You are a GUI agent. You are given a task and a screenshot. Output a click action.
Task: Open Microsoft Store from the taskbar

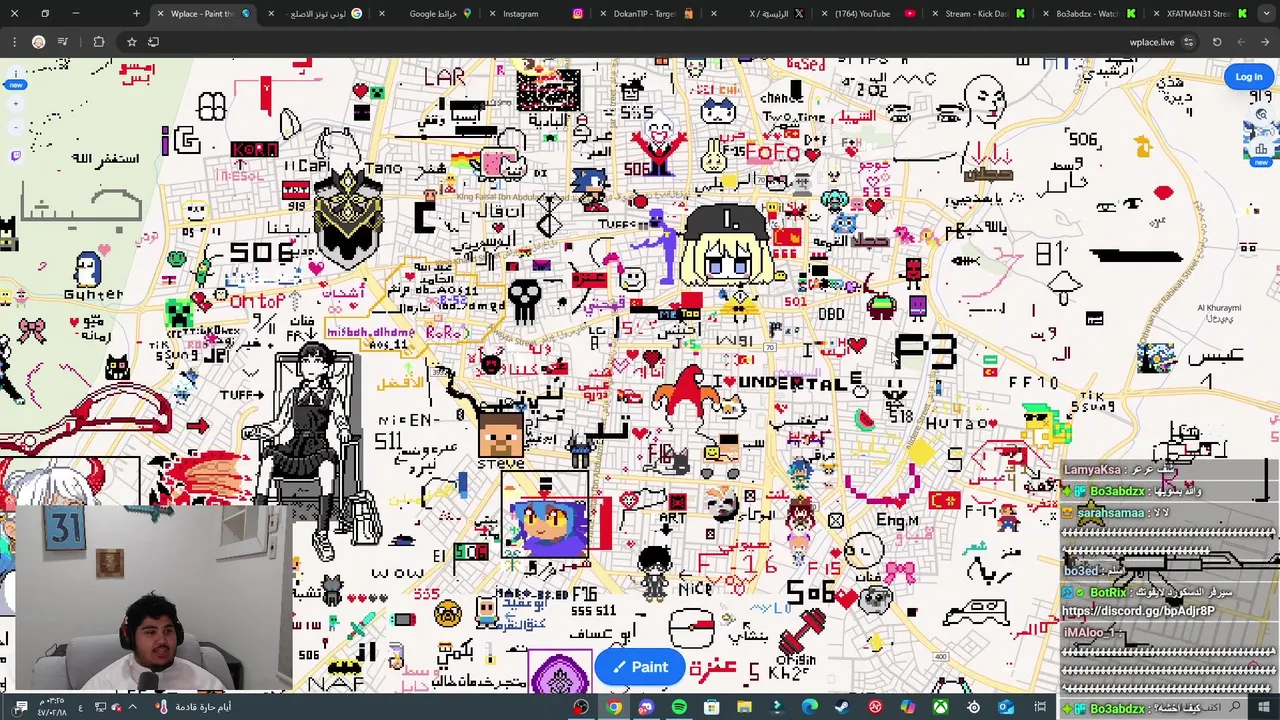click(711, 708)
